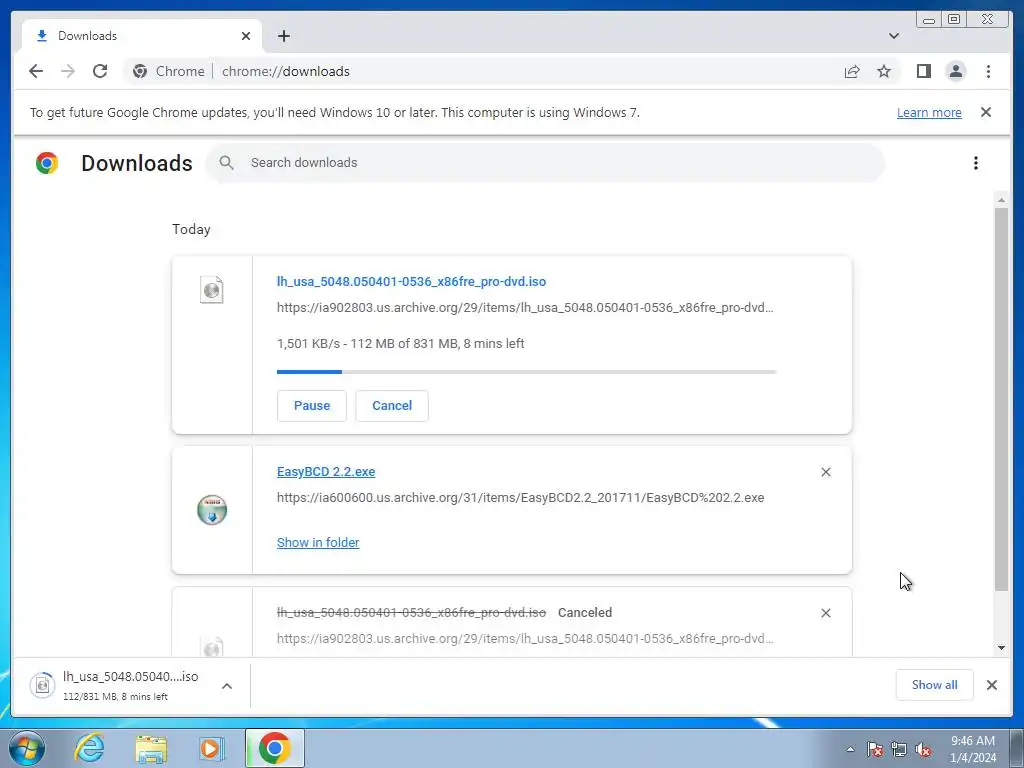The width and height of the screenshot is (1024, 768).
Task: Click the download speed and time left text
Action: click(400, 344)
